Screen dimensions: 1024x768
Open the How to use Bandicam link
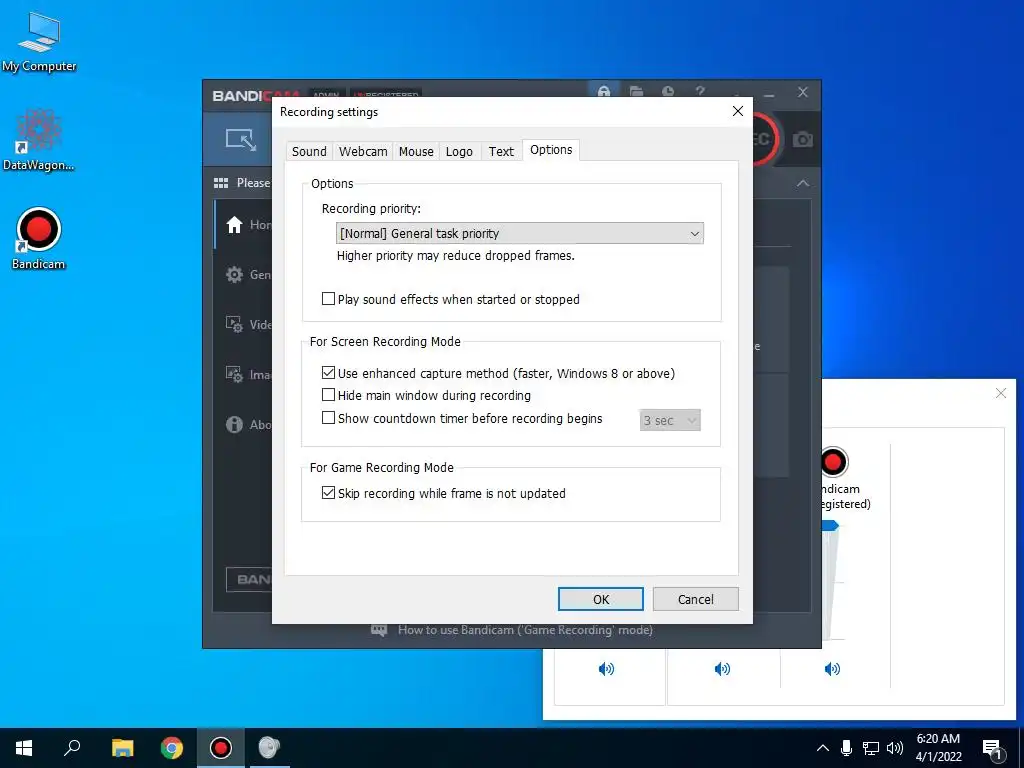[525, 630]
